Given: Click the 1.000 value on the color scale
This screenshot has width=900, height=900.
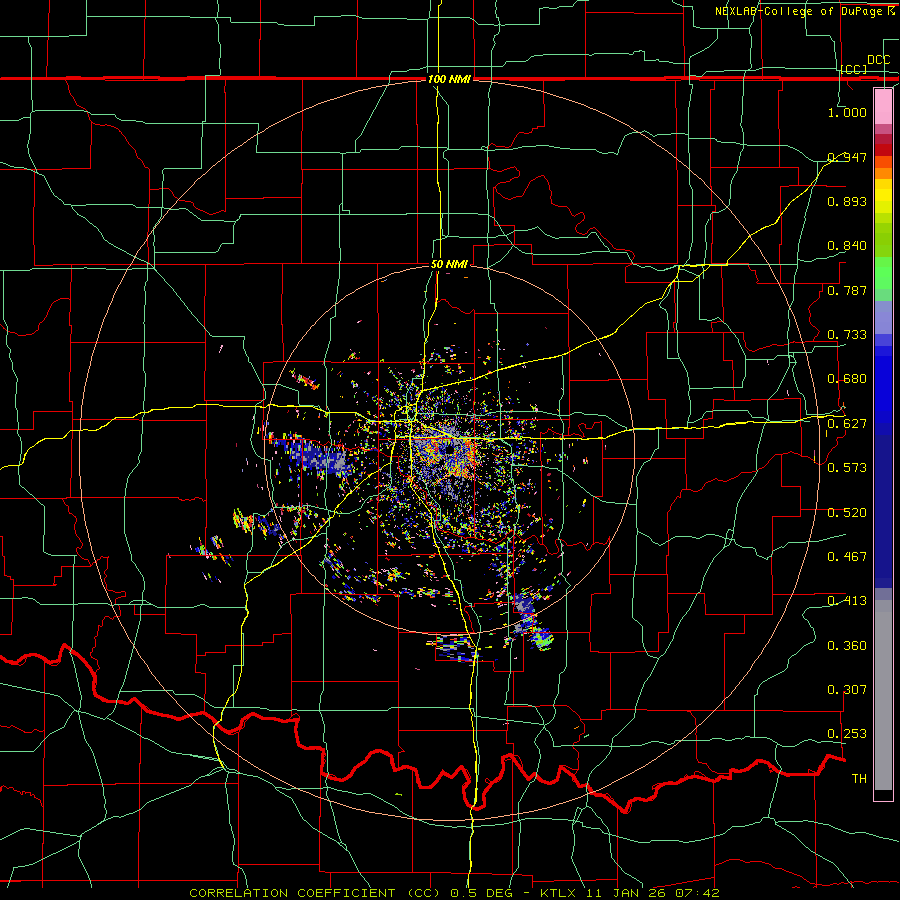Looking at the screenshot, I should coord(847,112).
